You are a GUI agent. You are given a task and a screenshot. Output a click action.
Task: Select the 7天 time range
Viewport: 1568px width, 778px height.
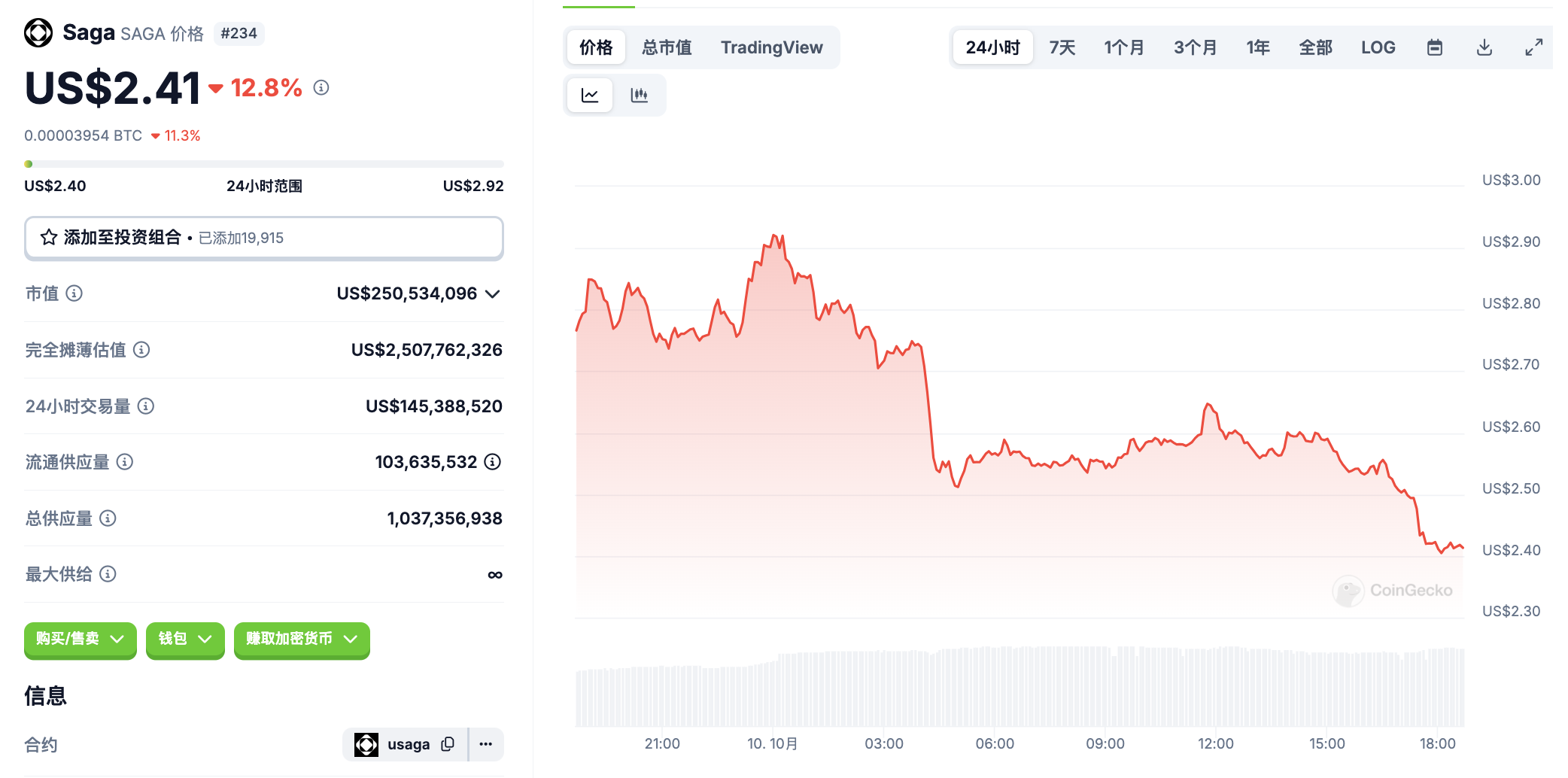[x=1062, y=47]
